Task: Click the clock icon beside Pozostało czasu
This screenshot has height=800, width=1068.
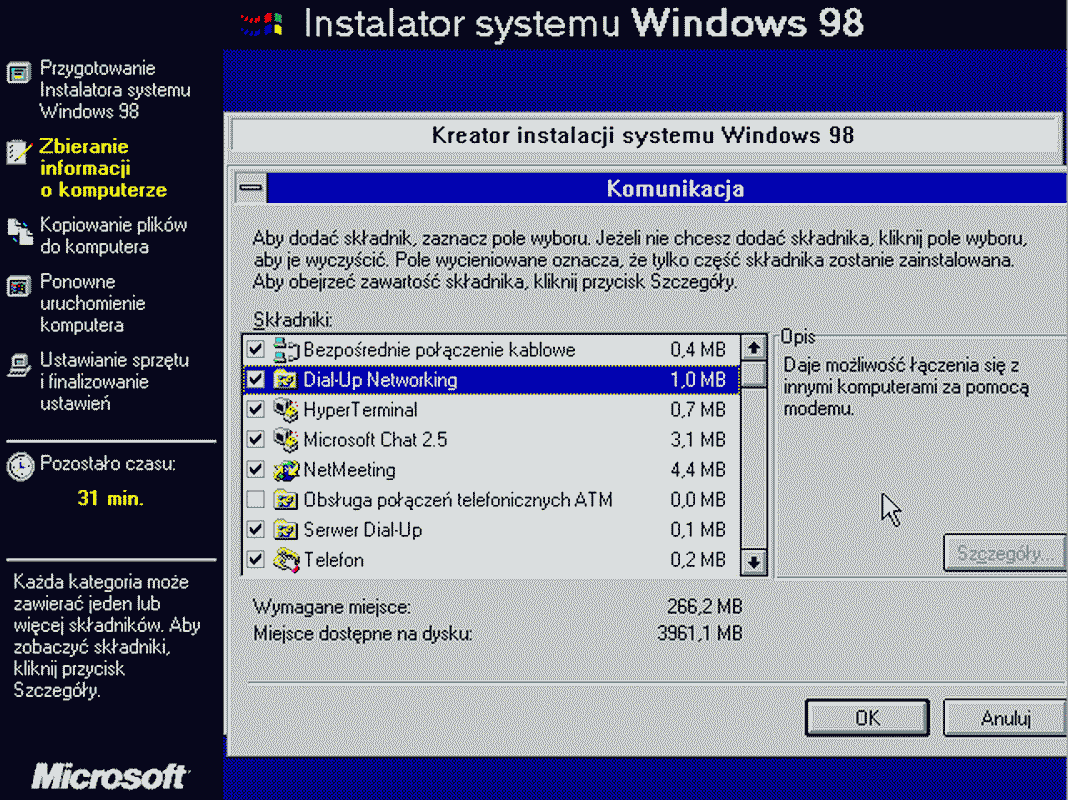Action: coord(20,466)
